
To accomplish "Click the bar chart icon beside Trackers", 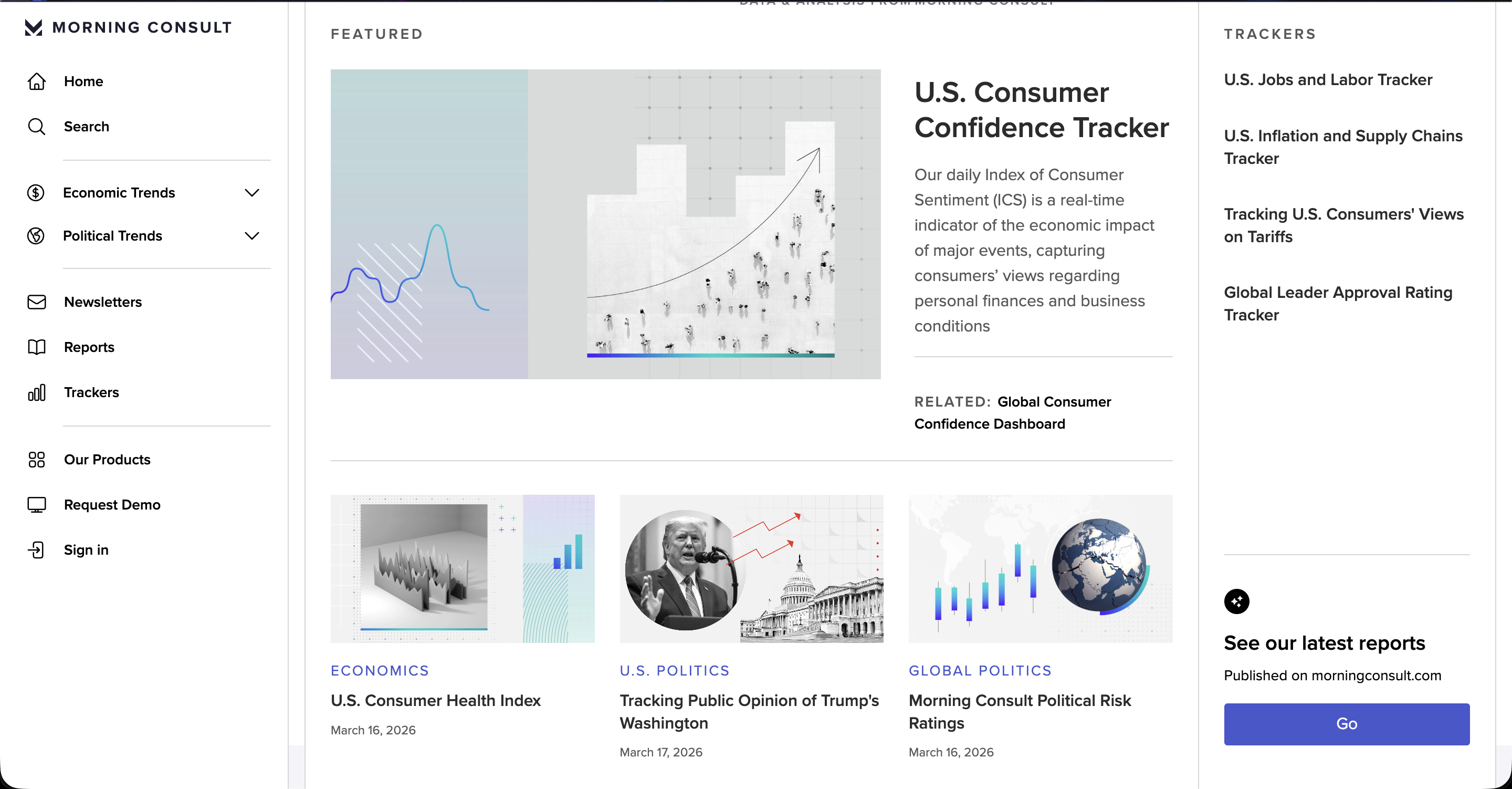I will tap(36, 392).
